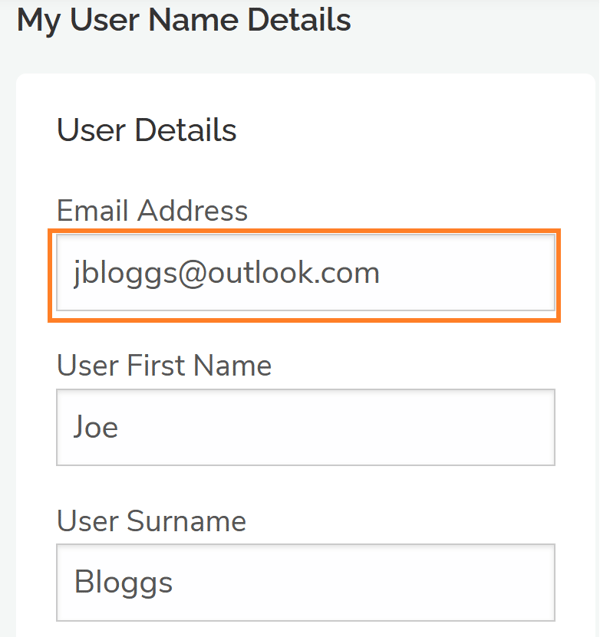Place cursor on jbloggs@outlook.com text
Image resolution: width=600 pixels, height=637 pixels.
[226, 273]
